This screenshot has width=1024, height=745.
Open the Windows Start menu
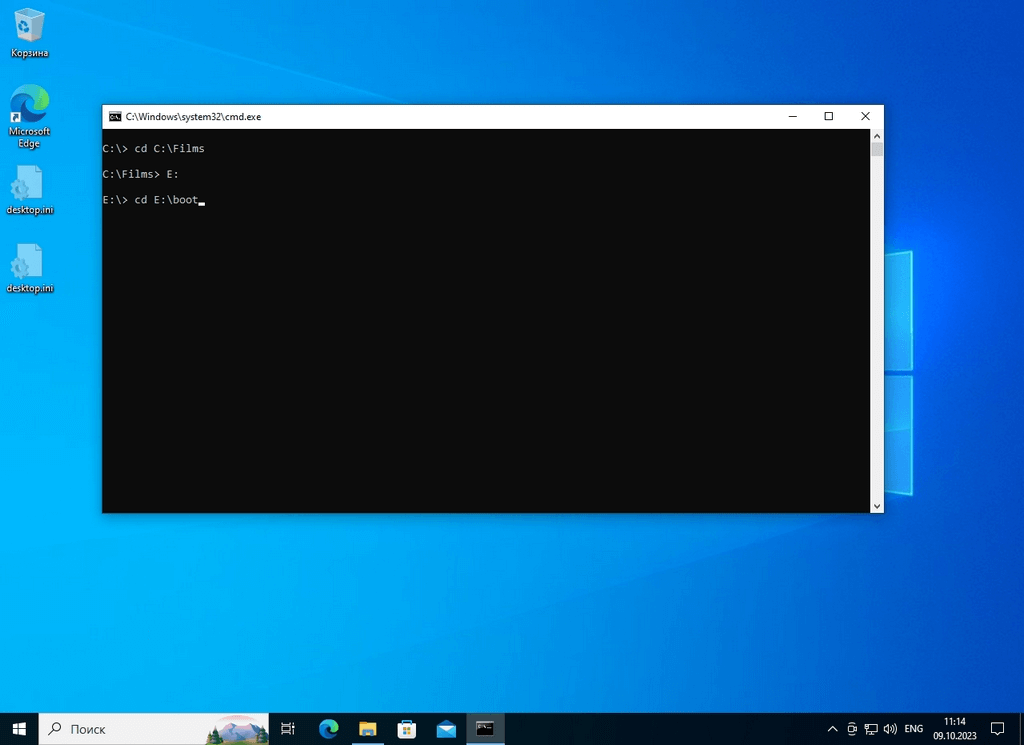coord(19,729)
